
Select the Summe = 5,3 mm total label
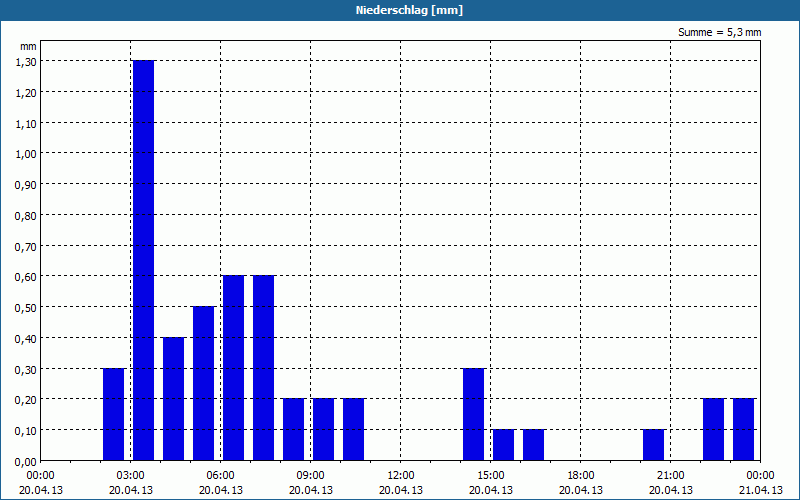(x=719, y=33)
